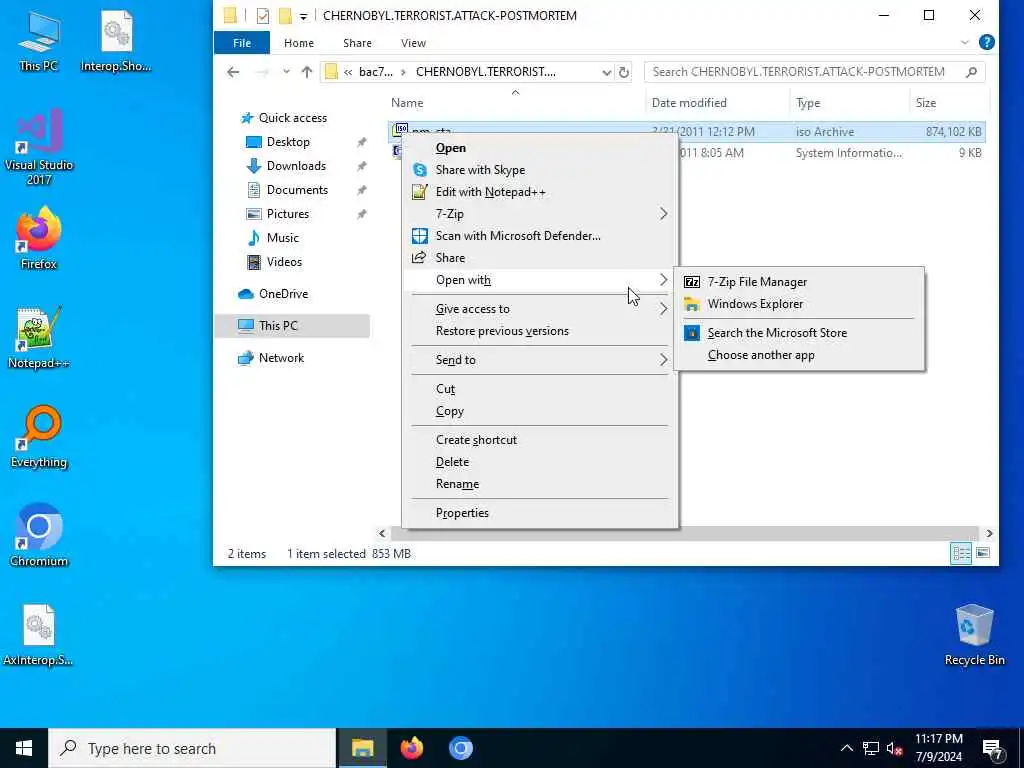Choose Open in context menu
Screen dimensions: 1024x768
pos(540,148)
